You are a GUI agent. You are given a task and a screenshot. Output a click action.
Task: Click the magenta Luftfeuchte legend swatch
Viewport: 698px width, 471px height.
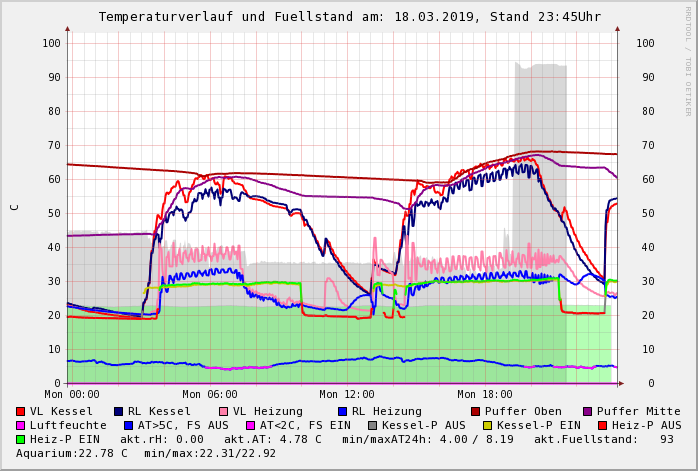tap(21, 425)
